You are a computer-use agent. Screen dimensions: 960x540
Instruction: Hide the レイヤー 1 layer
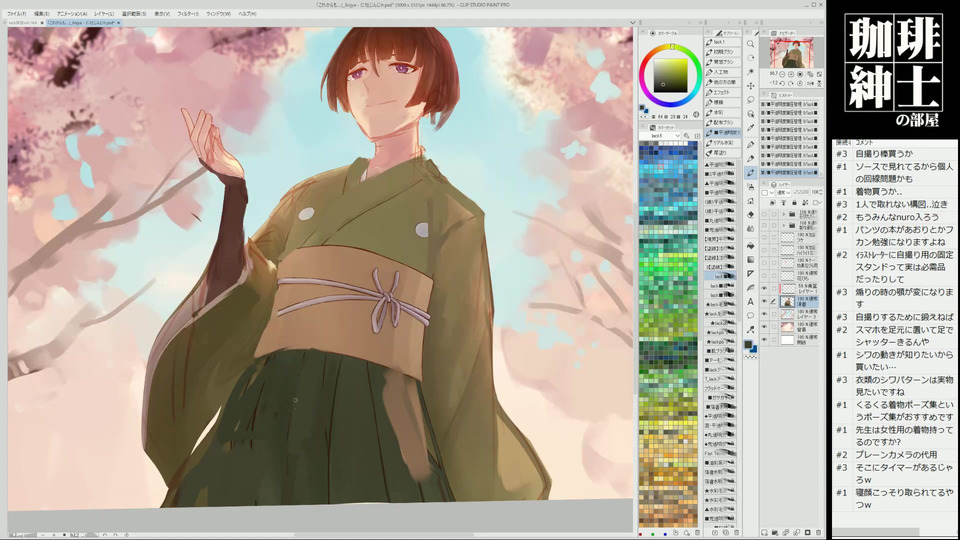[764, 288]
